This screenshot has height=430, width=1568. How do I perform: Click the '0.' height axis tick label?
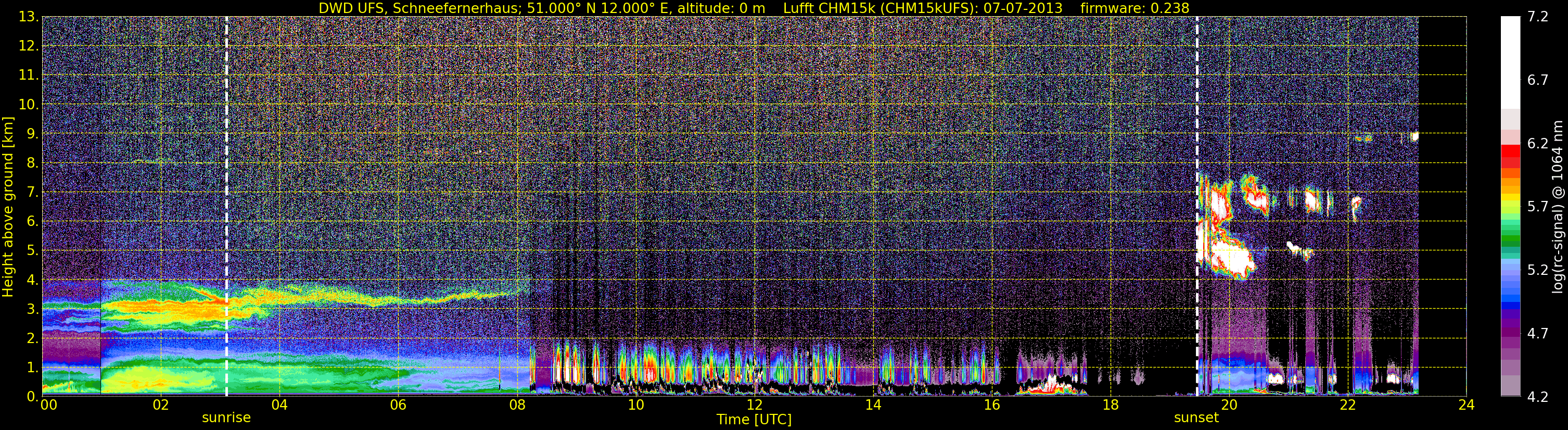(33, 397)
